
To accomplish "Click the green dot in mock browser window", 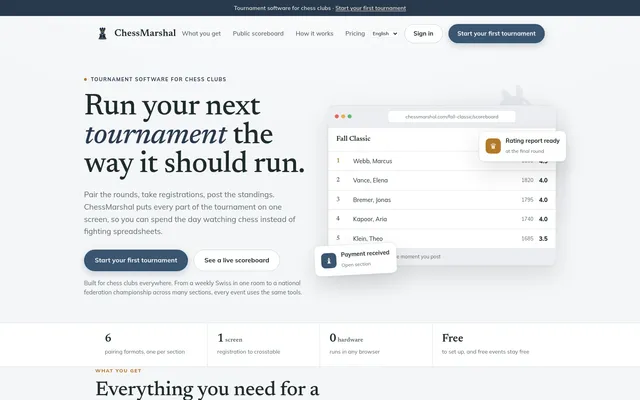I will pyautogui.click(x=349, y=116).
